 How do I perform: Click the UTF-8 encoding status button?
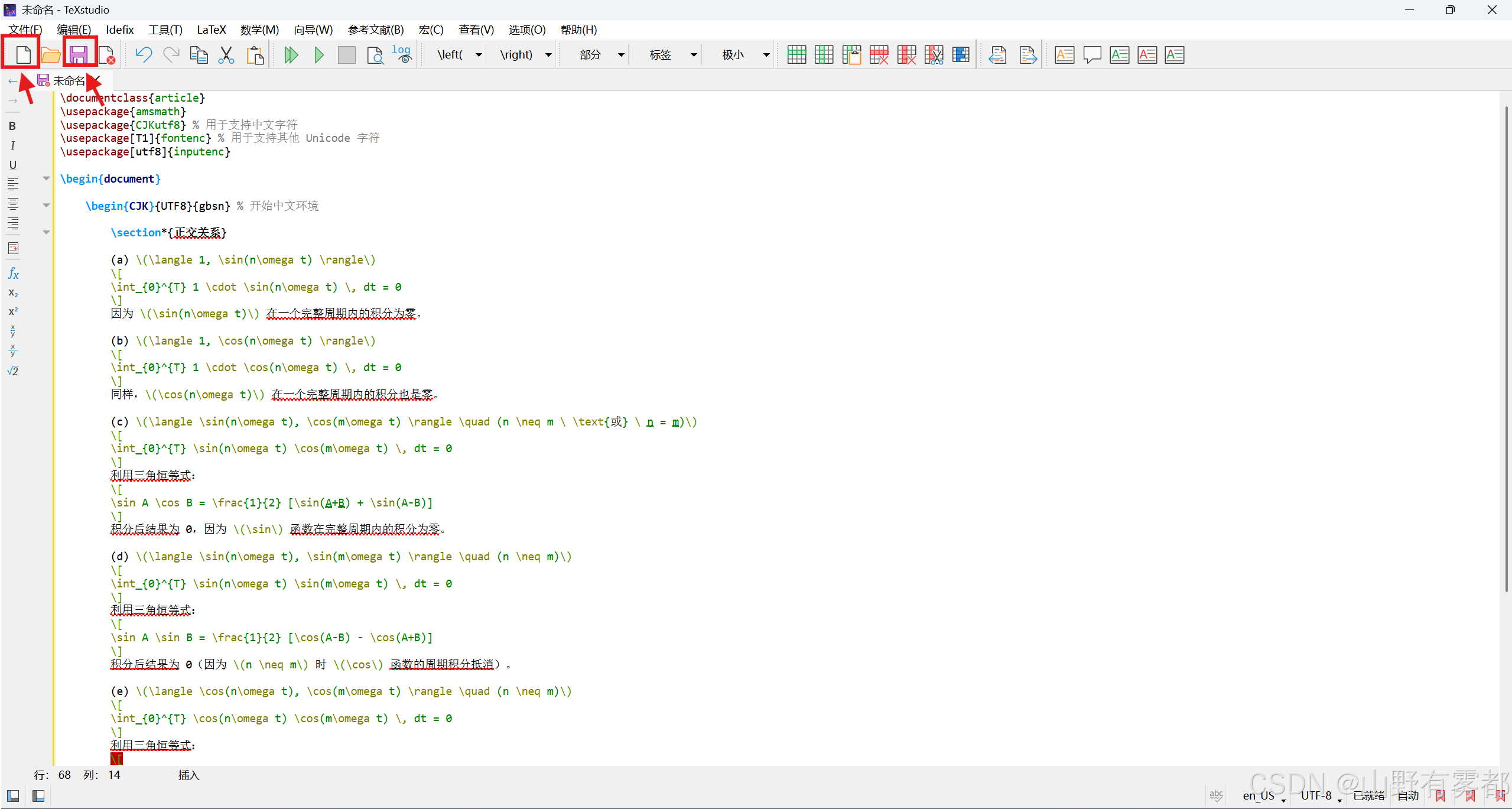(1316, 795)
